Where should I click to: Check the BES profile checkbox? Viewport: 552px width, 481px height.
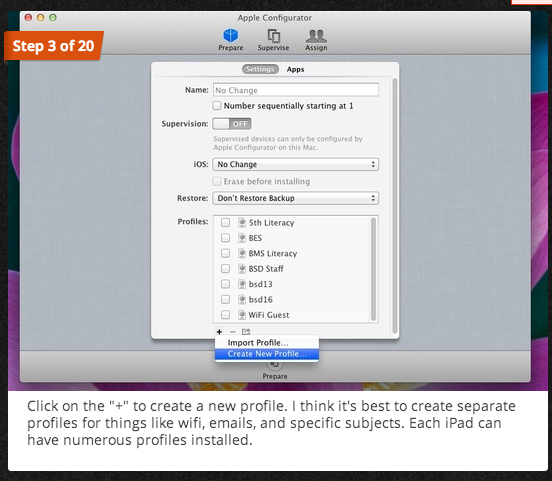pos(225,238)
